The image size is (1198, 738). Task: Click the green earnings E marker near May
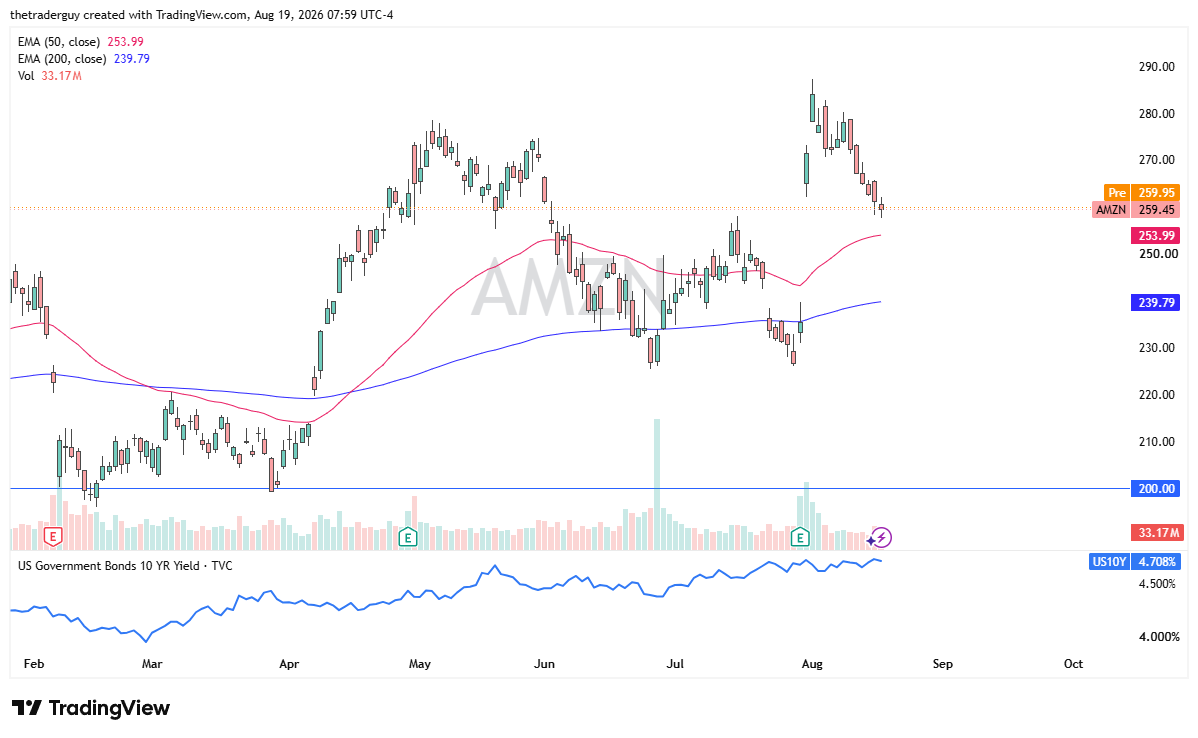point(408,537)
